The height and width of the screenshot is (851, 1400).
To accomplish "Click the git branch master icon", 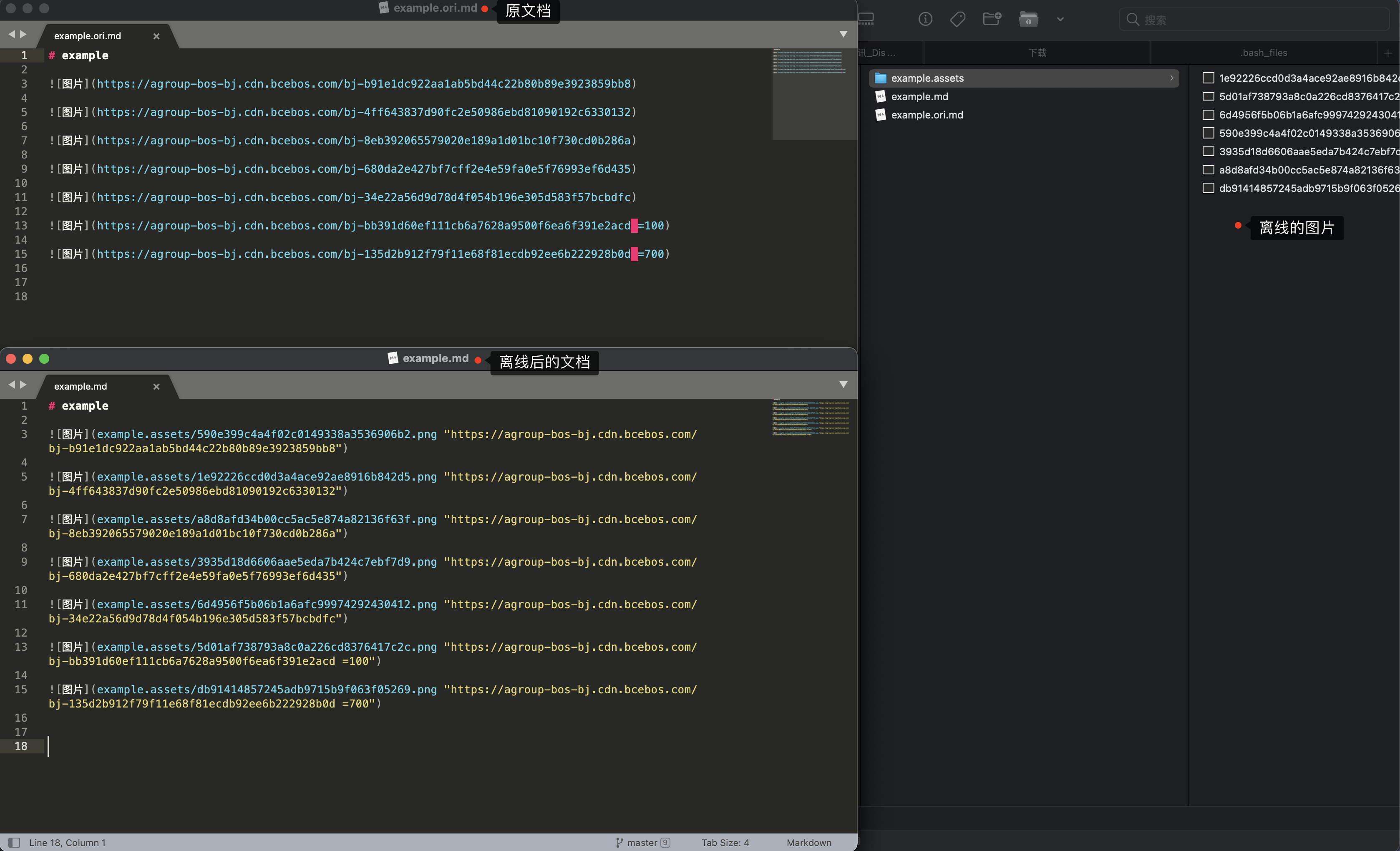I will (619, 843).
